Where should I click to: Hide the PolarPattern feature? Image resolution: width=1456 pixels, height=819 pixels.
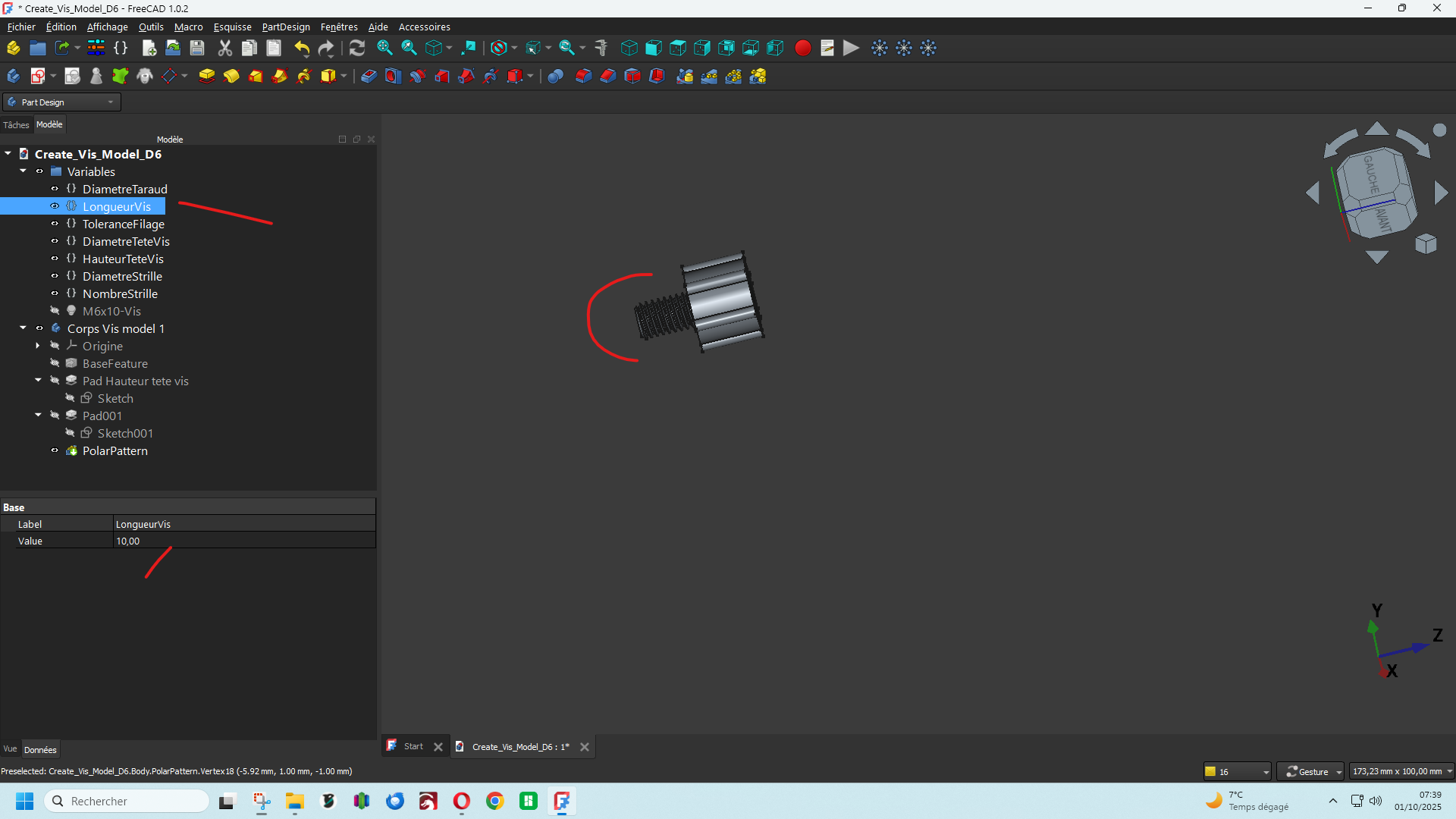tap(55, 450)
